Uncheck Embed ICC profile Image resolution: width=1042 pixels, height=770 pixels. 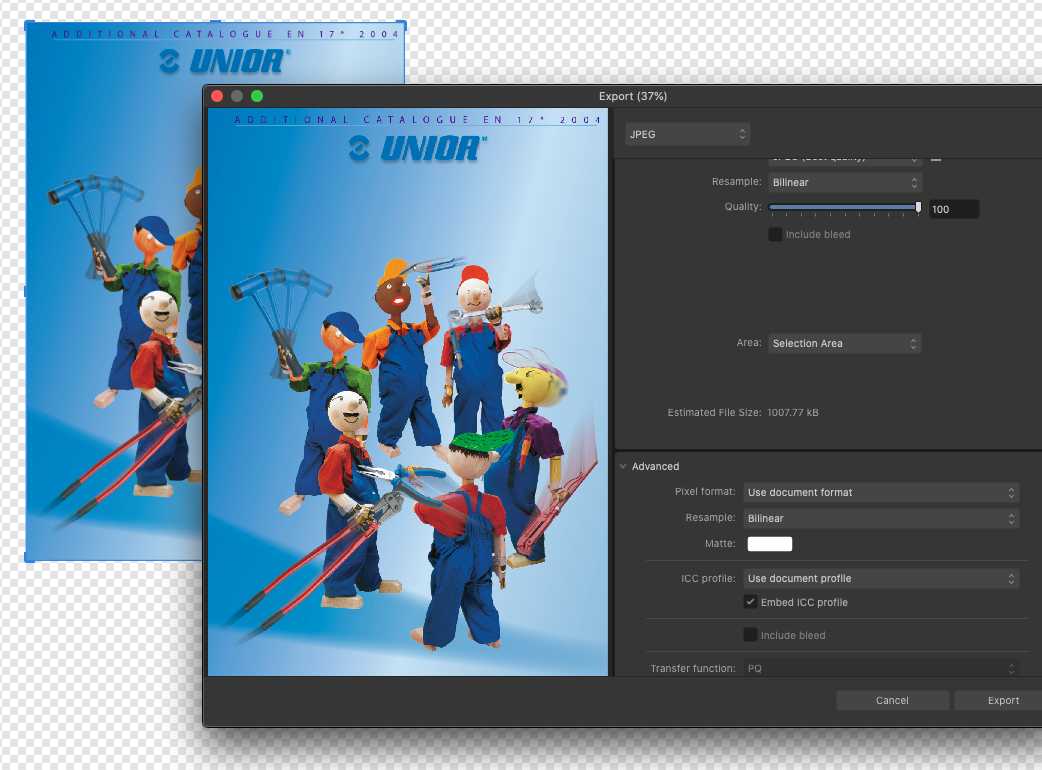coord(750,602)
